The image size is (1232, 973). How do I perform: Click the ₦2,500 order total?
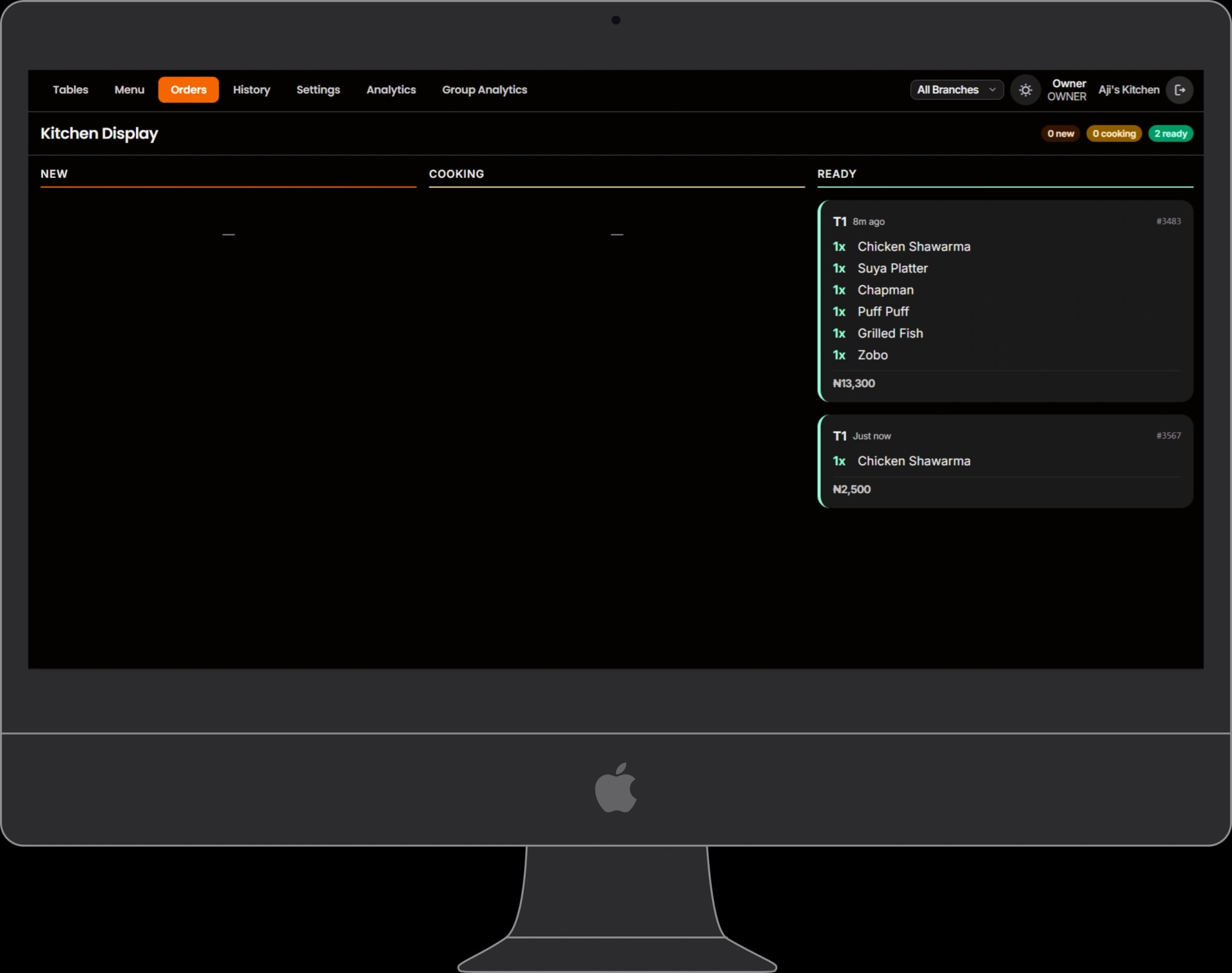pyautogui.click(x=851, y=489)
